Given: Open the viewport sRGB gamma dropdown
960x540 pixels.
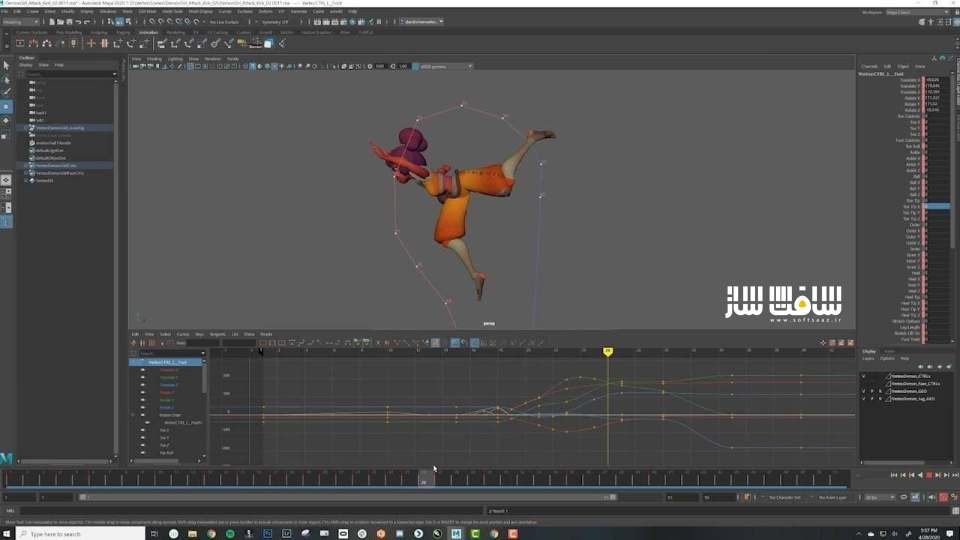Looking at the screenshot, I should (446, 66).
